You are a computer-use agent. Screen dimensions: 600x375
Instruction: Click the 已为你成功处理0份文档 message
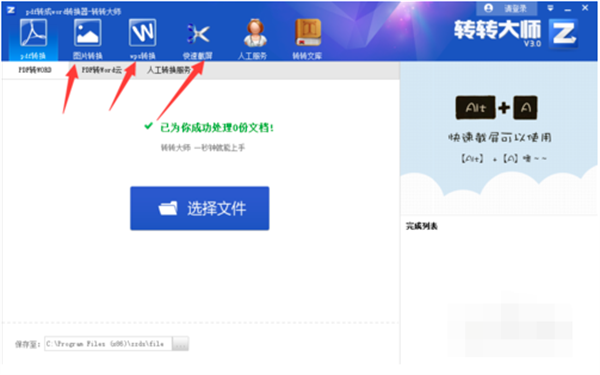coord(217,127)
